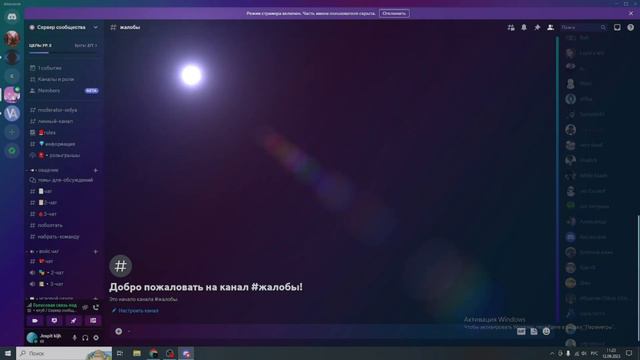Image resolution: width=640 pixels, height=360 pixels.
Task: Open the VA server icon
Action: click(12, 113)
